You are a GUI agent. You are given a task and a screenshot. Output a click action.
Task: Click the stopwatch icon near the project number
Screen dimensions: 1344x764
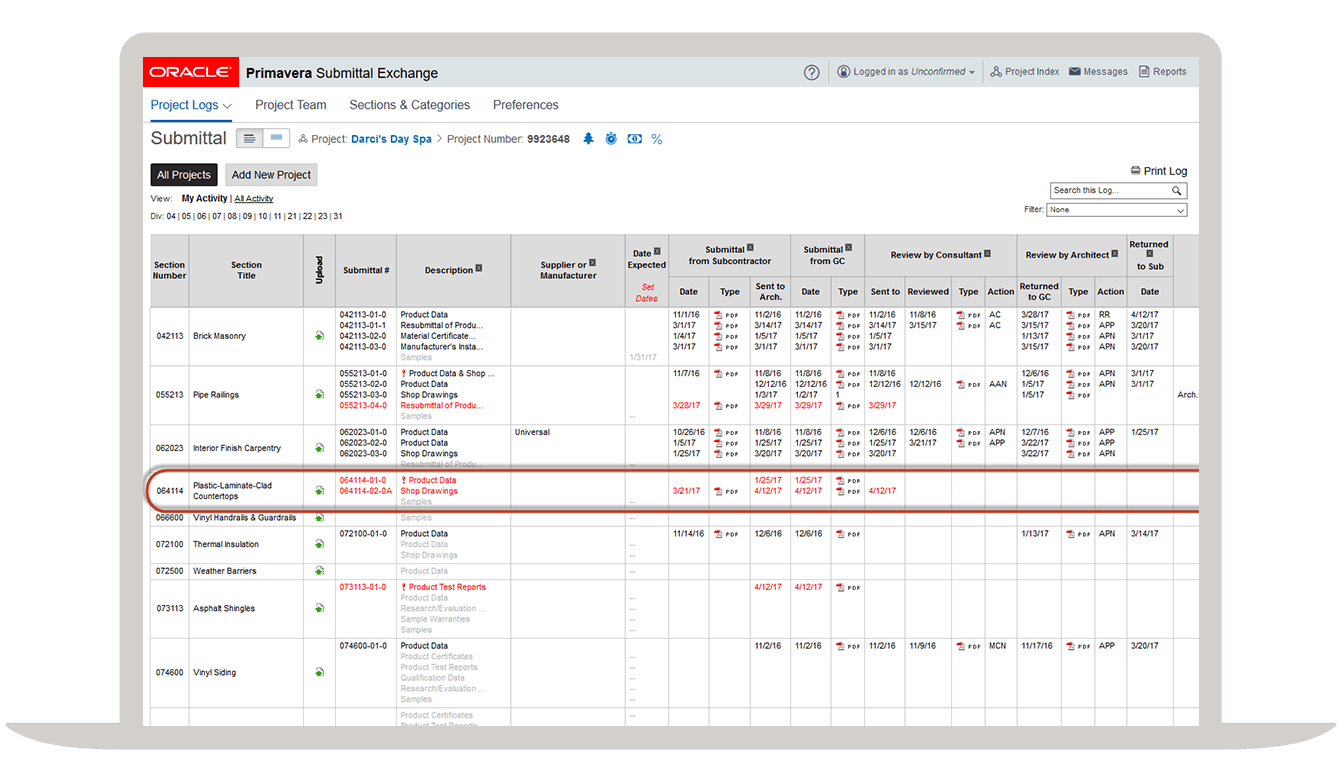[611, 139]
